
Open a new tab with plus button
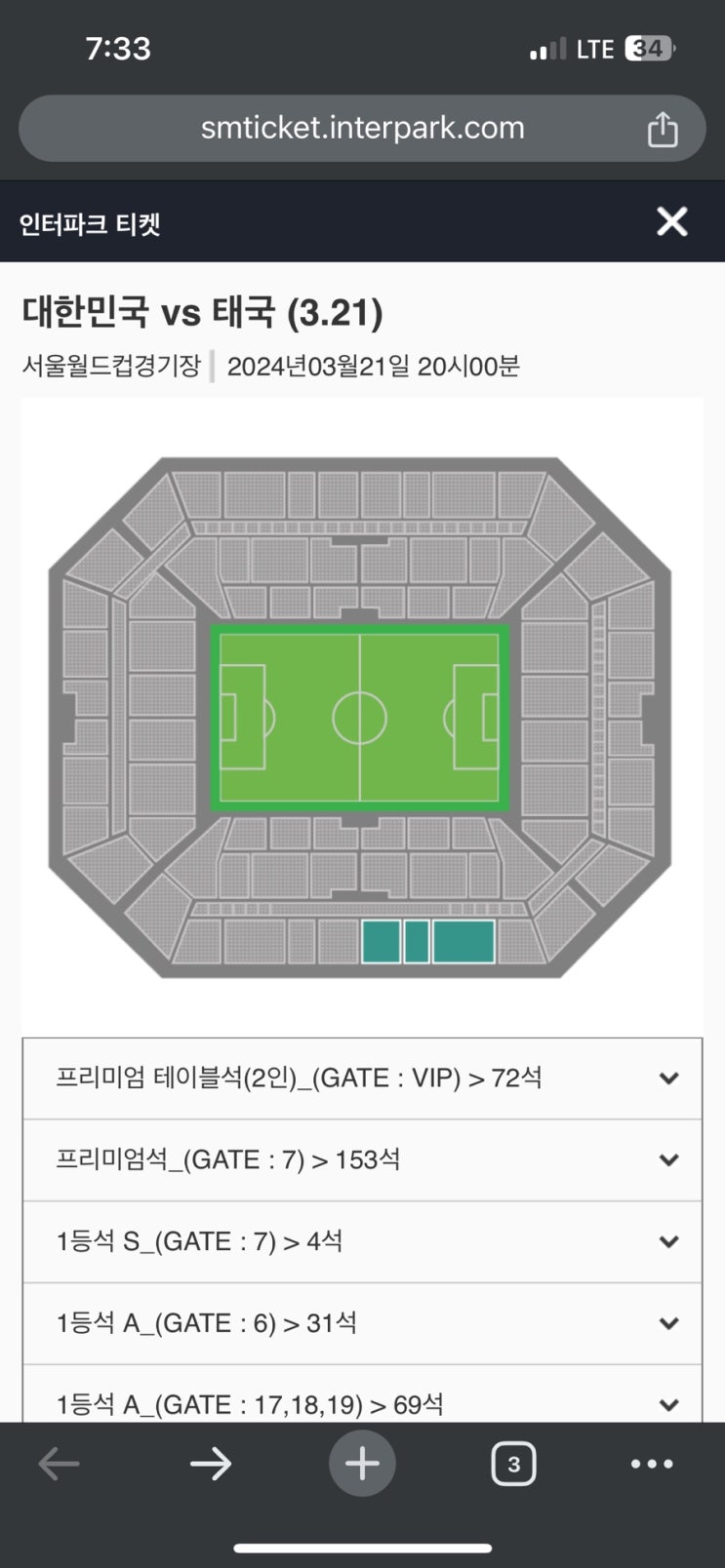pyautogui.click(x=362, y=1463)
